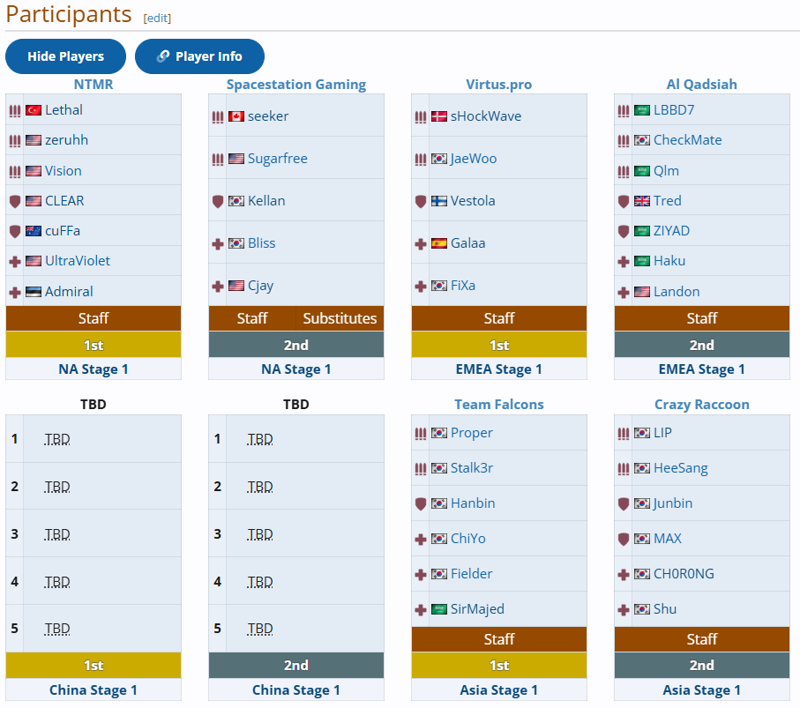800x708 pixels.
Task: Expand the Al Qadsiah Staff section
Action: [x=702, y=318]
